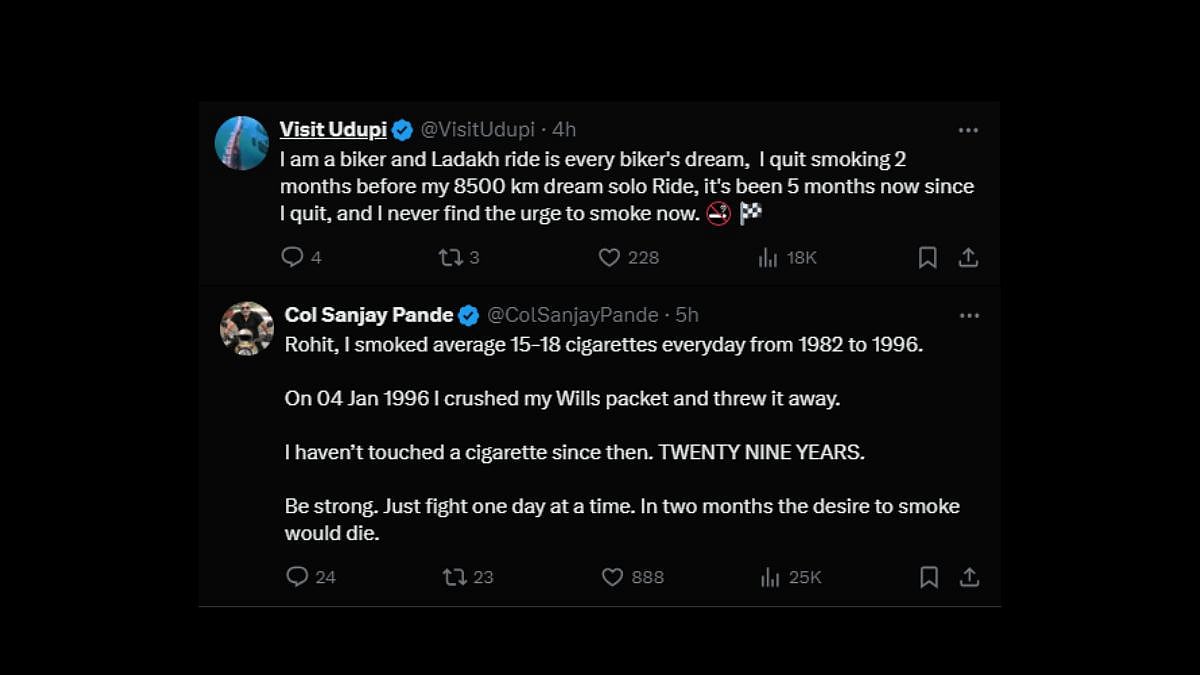The image size is (1200, 675).
Task: Like the Visit Udupi tweet
Action: [609, 257]
